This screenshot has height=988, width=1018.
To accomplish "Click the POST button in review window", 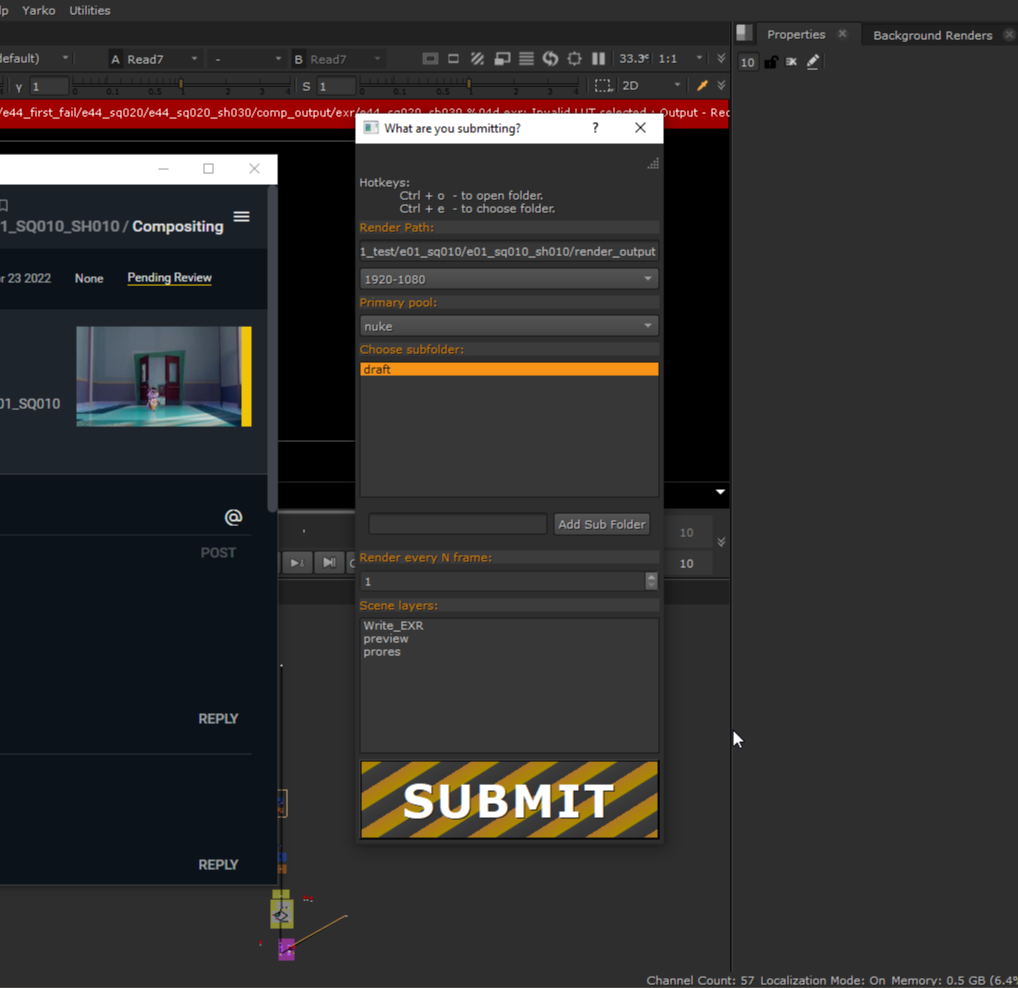I will click(218, 552).
